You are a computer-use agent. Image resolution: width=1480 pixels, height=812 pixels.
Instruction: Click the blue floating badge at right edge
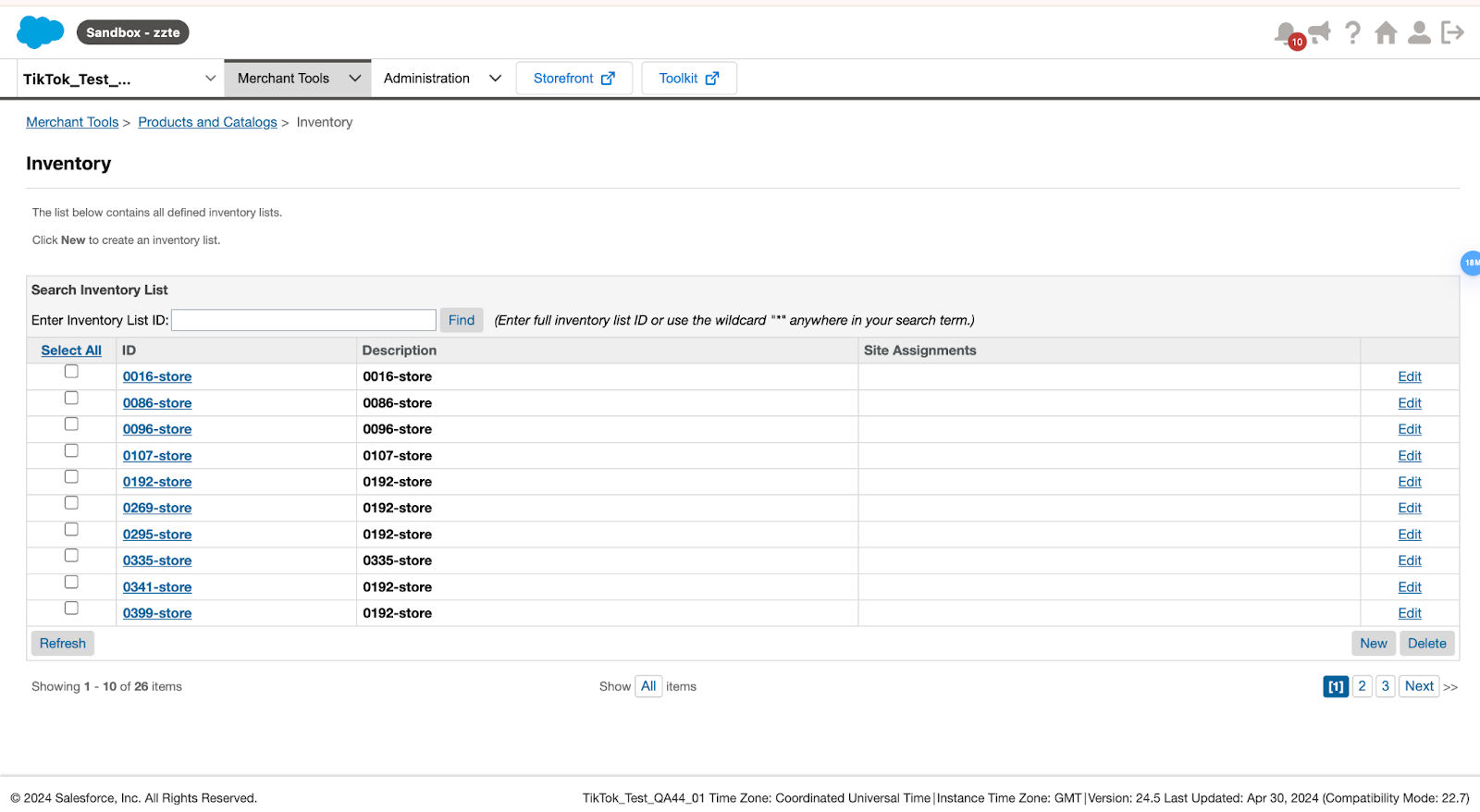(x=1470, y=263)
